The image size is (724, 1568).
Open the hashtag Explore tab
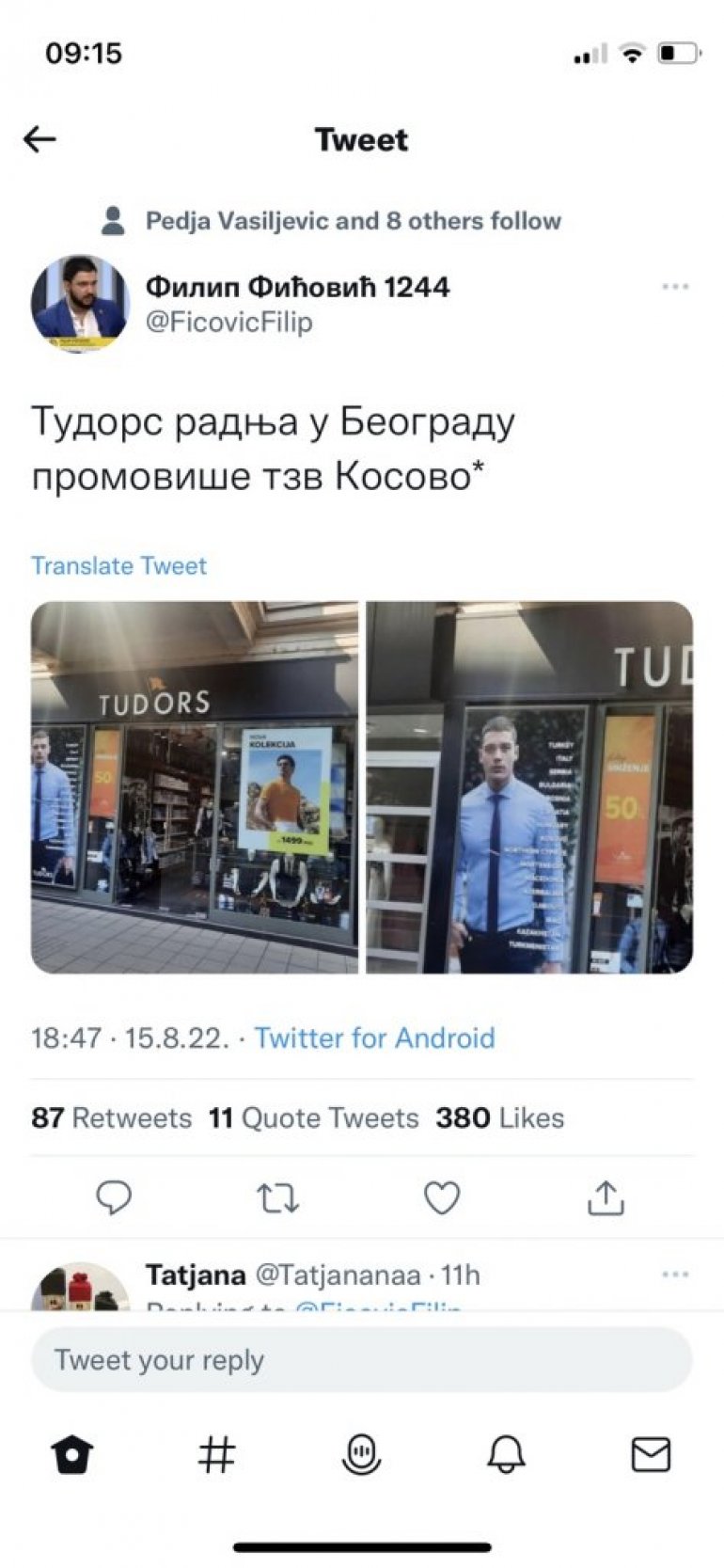click(216, 1454)
